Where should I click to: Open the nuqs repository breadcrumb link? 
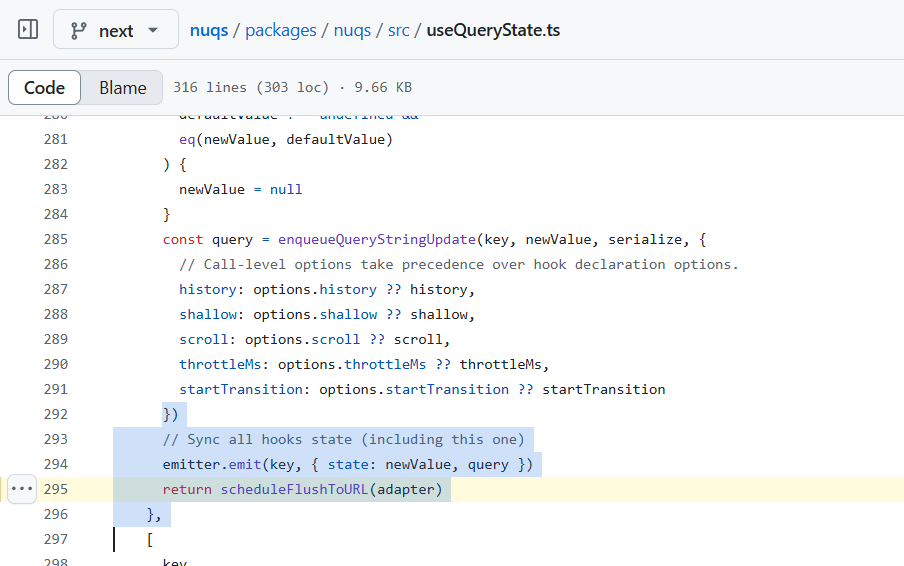(209, 30)
